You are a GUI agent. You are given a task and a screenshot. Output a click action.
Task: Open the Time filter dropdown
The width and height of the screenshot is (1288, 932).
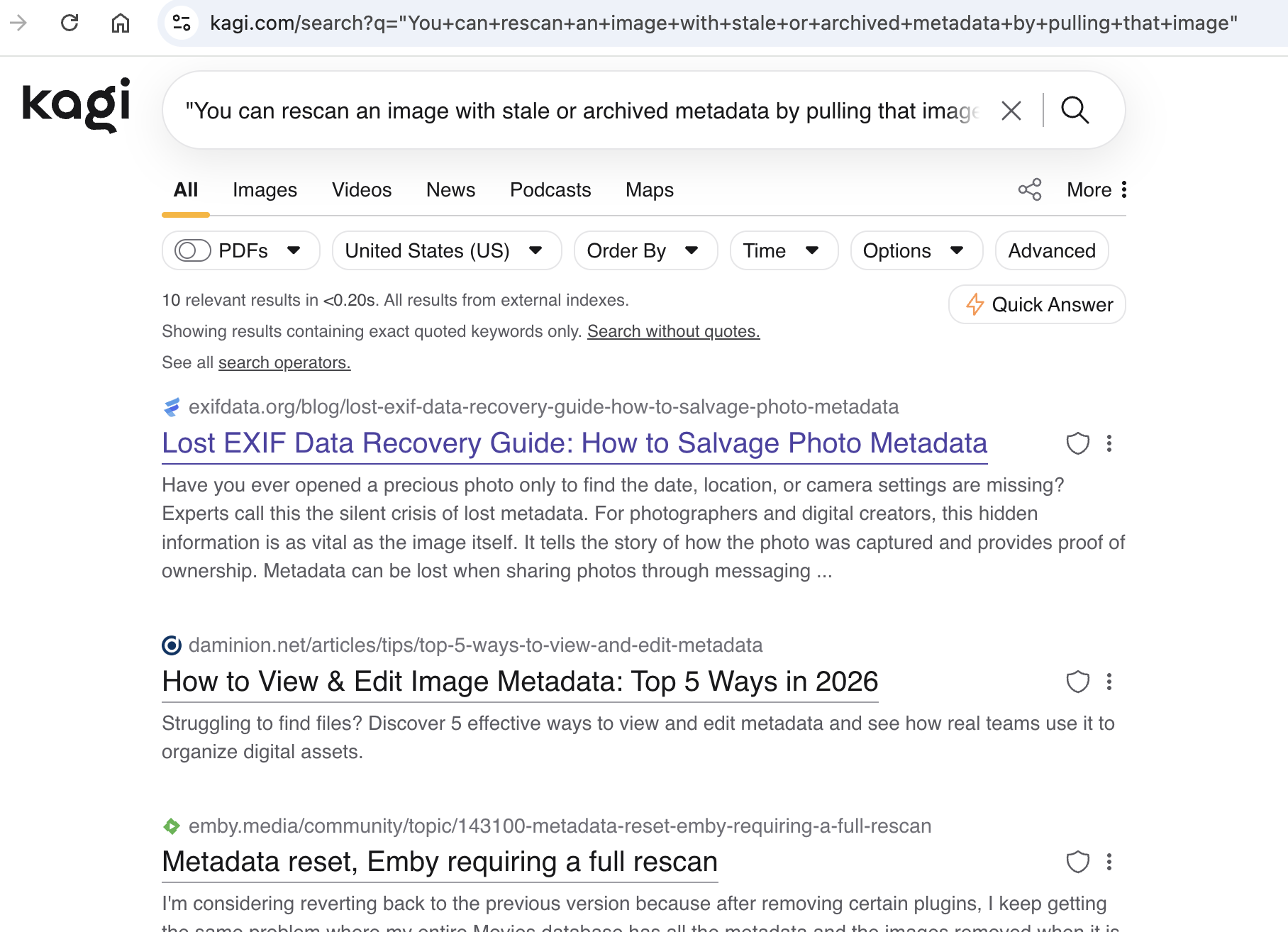[784, 250]
